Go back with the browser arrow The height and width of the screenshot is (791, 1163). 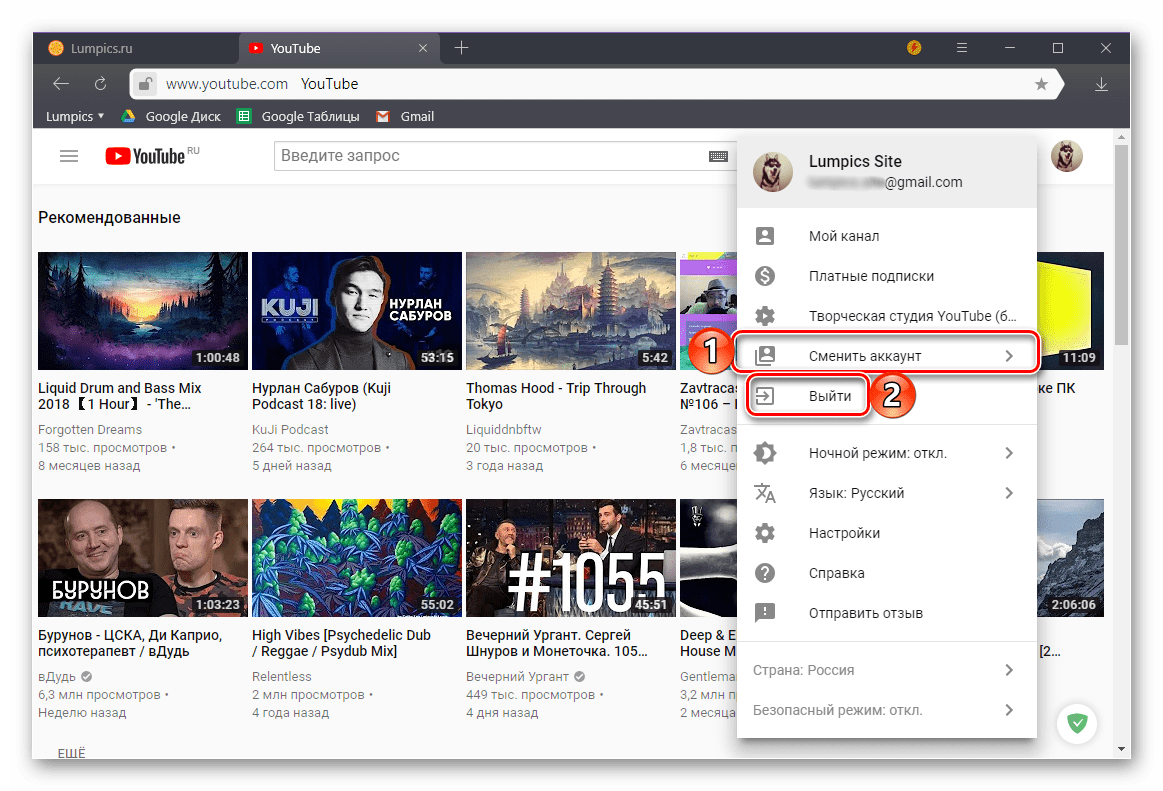click(61, 84)
